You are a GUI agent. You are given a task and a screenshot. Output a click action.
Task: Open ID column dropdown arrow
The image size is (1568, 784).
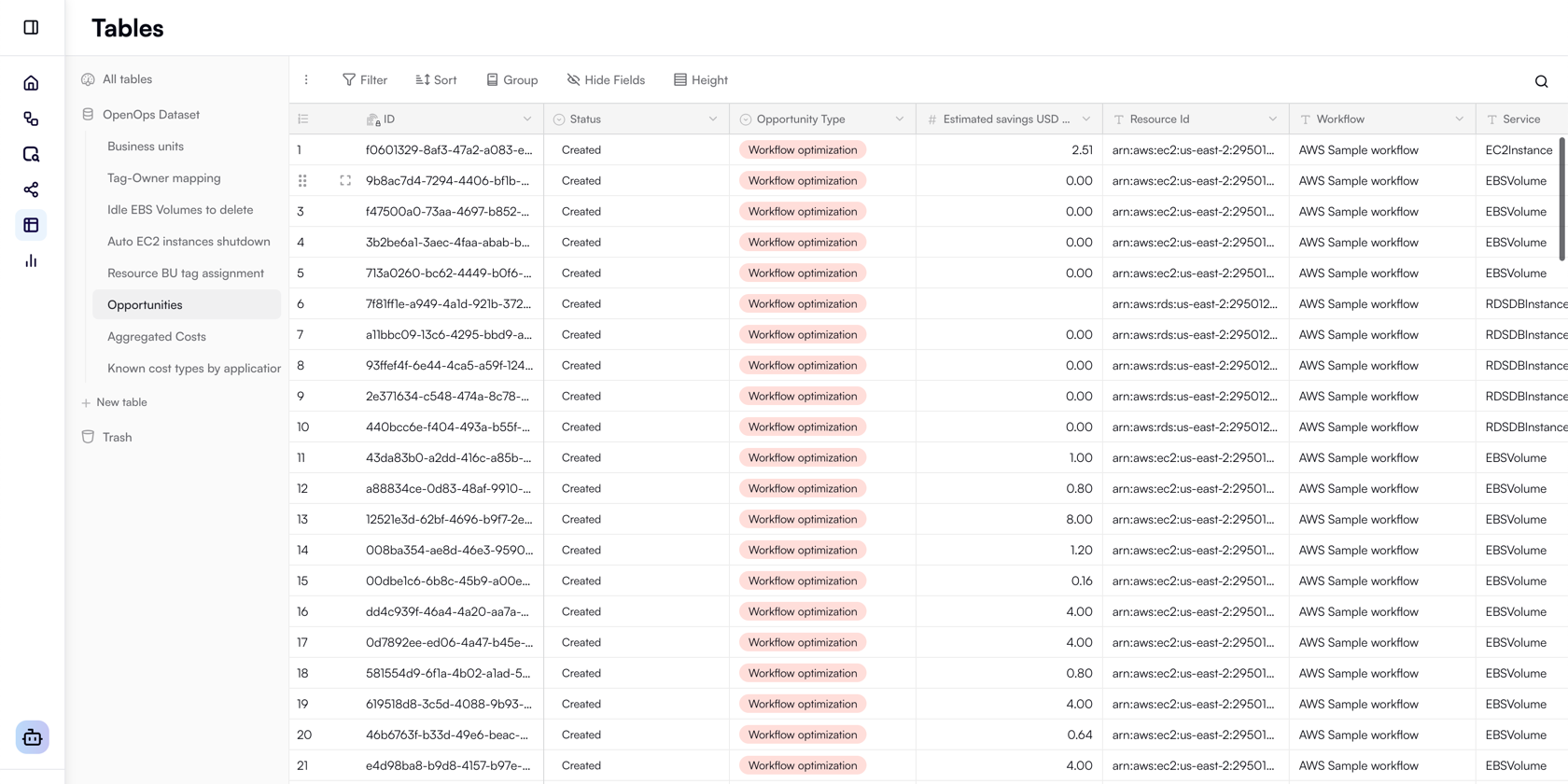pyautogui.click(x=527, y=119)
